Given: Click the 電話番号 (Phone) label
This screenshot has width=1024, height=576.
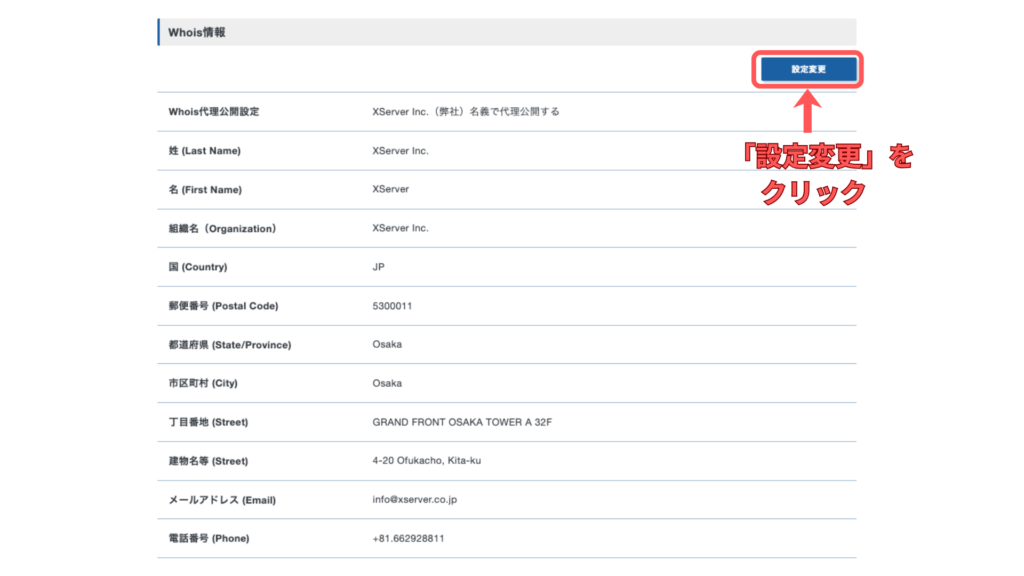Looking at the screenshot, I should pos(209,538).
